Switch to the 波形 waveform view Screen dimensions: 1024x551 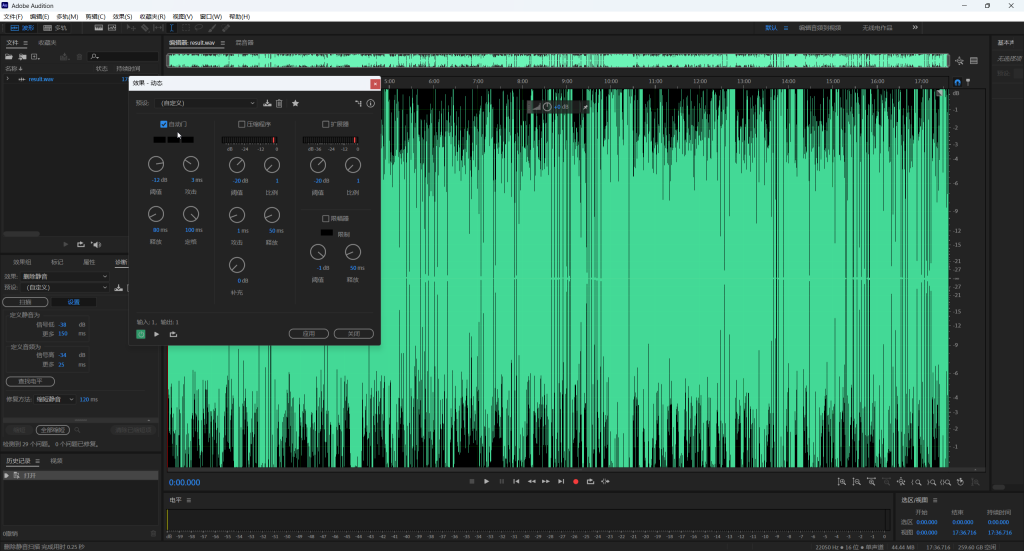(x=22, y=28)
